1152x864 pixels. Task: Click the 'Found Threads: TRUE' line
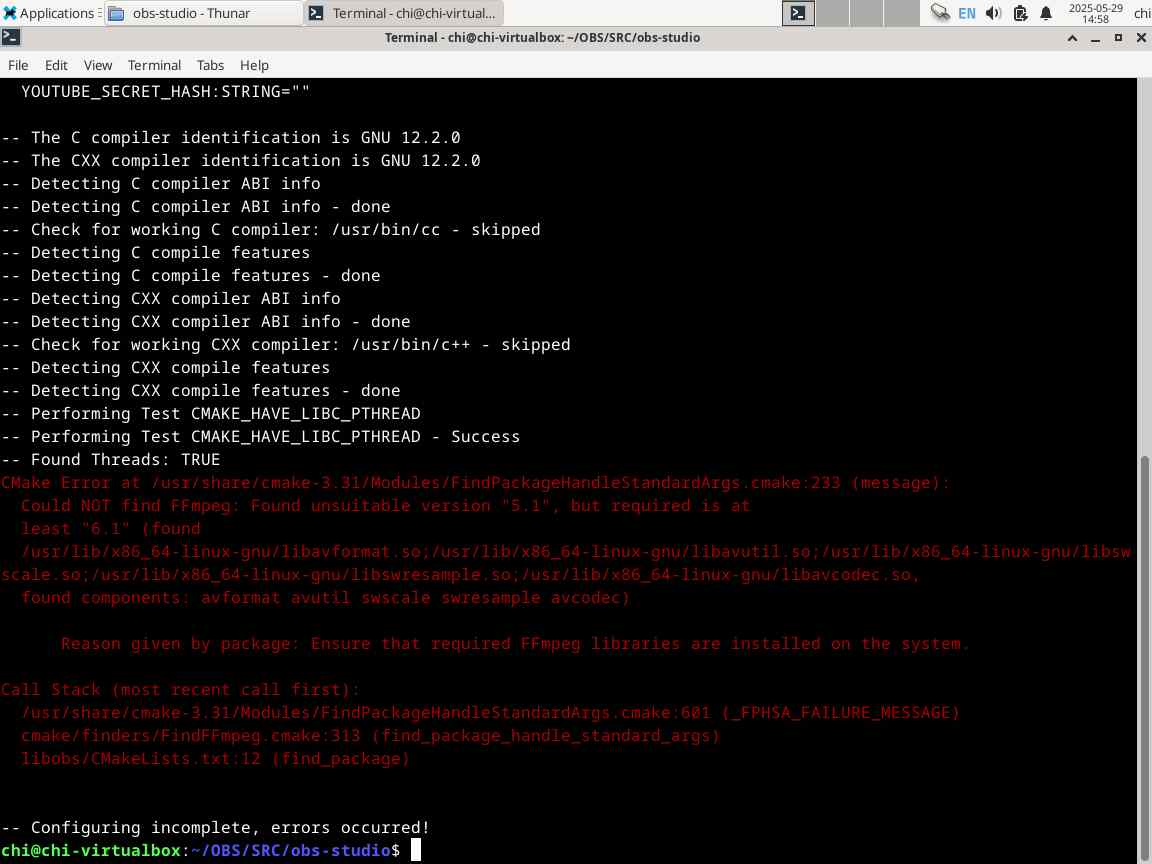coord(110,460)
